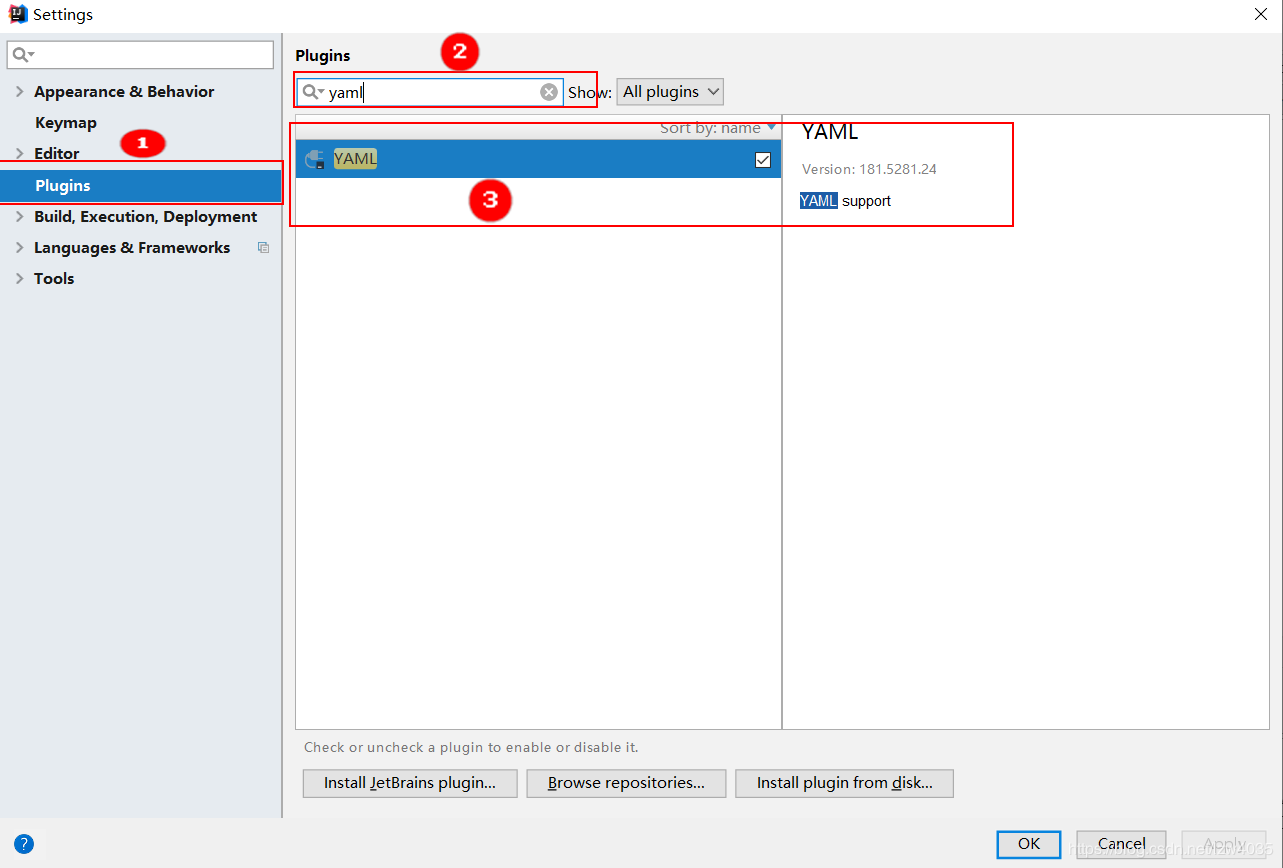Click Install JetBrains plugin button
The width and height of the screenshot is (1283, 868).
click(x=410, y=783)
